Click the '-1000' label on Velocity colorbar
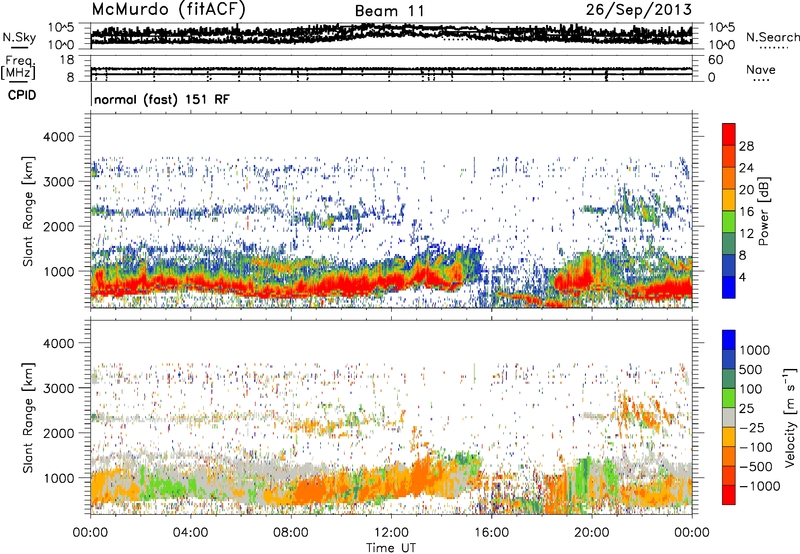800x554 pixels. (x=759, y=486)
